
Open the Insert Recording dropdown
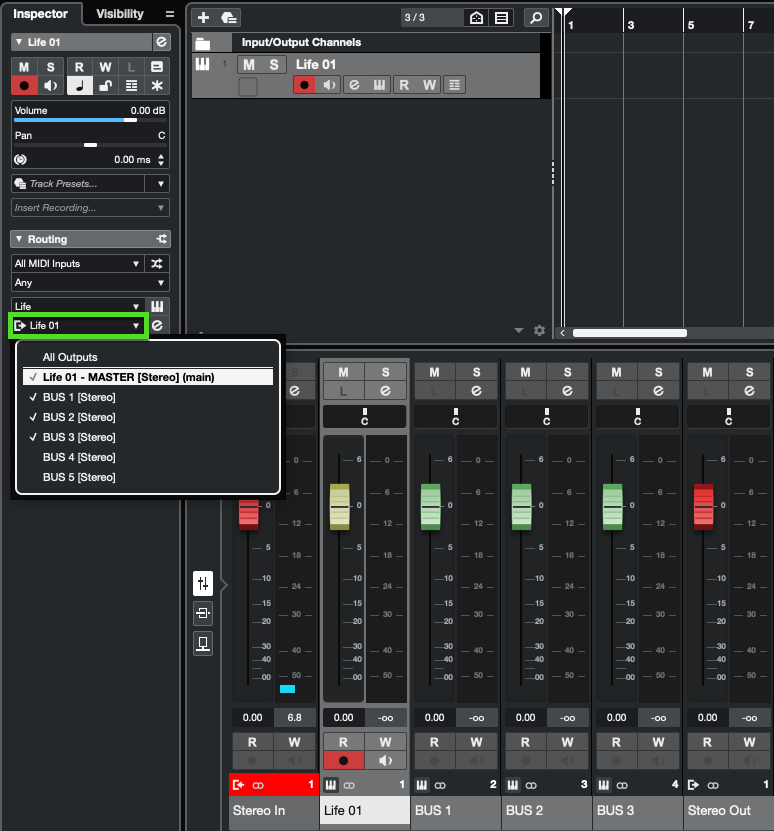90,208
